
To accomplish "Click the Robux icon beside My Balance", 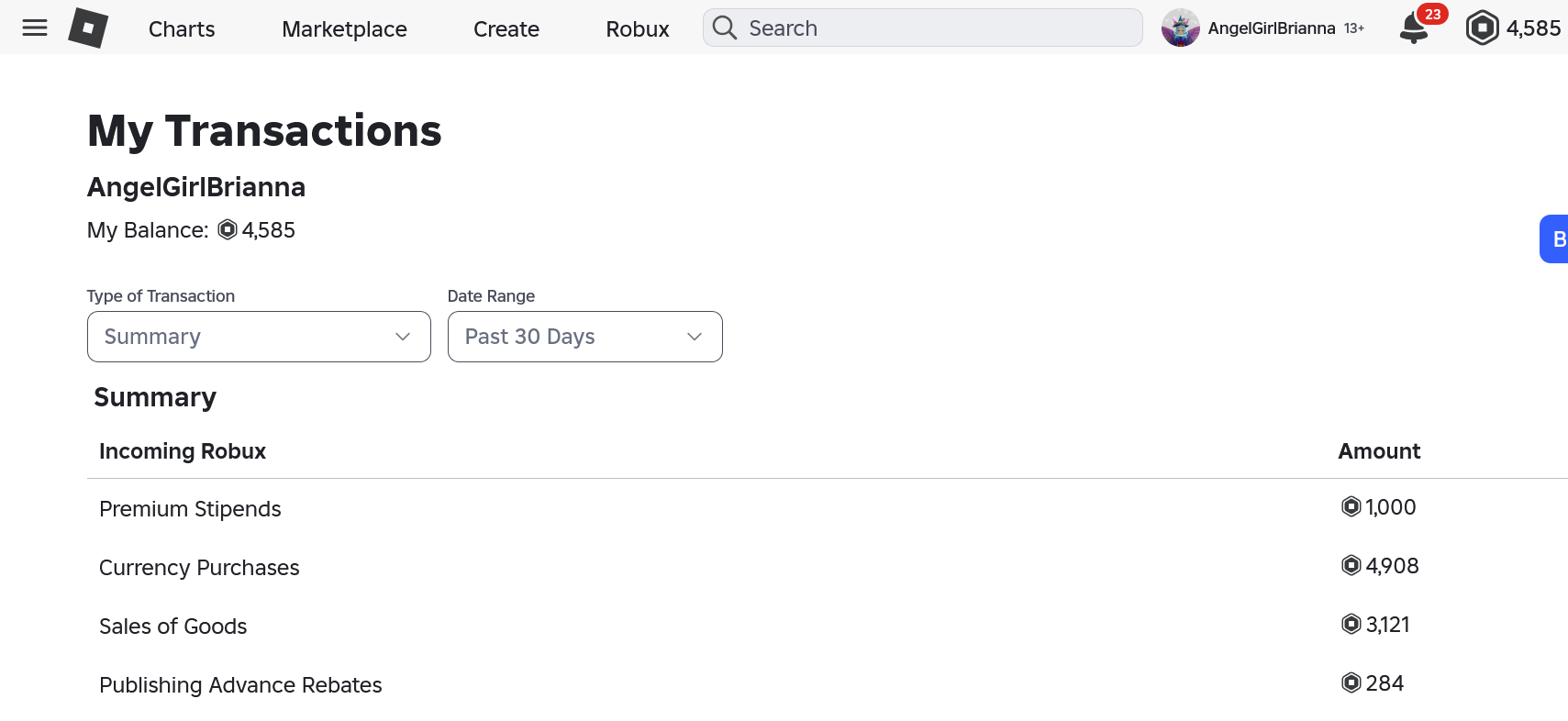I will click(228, 229).
